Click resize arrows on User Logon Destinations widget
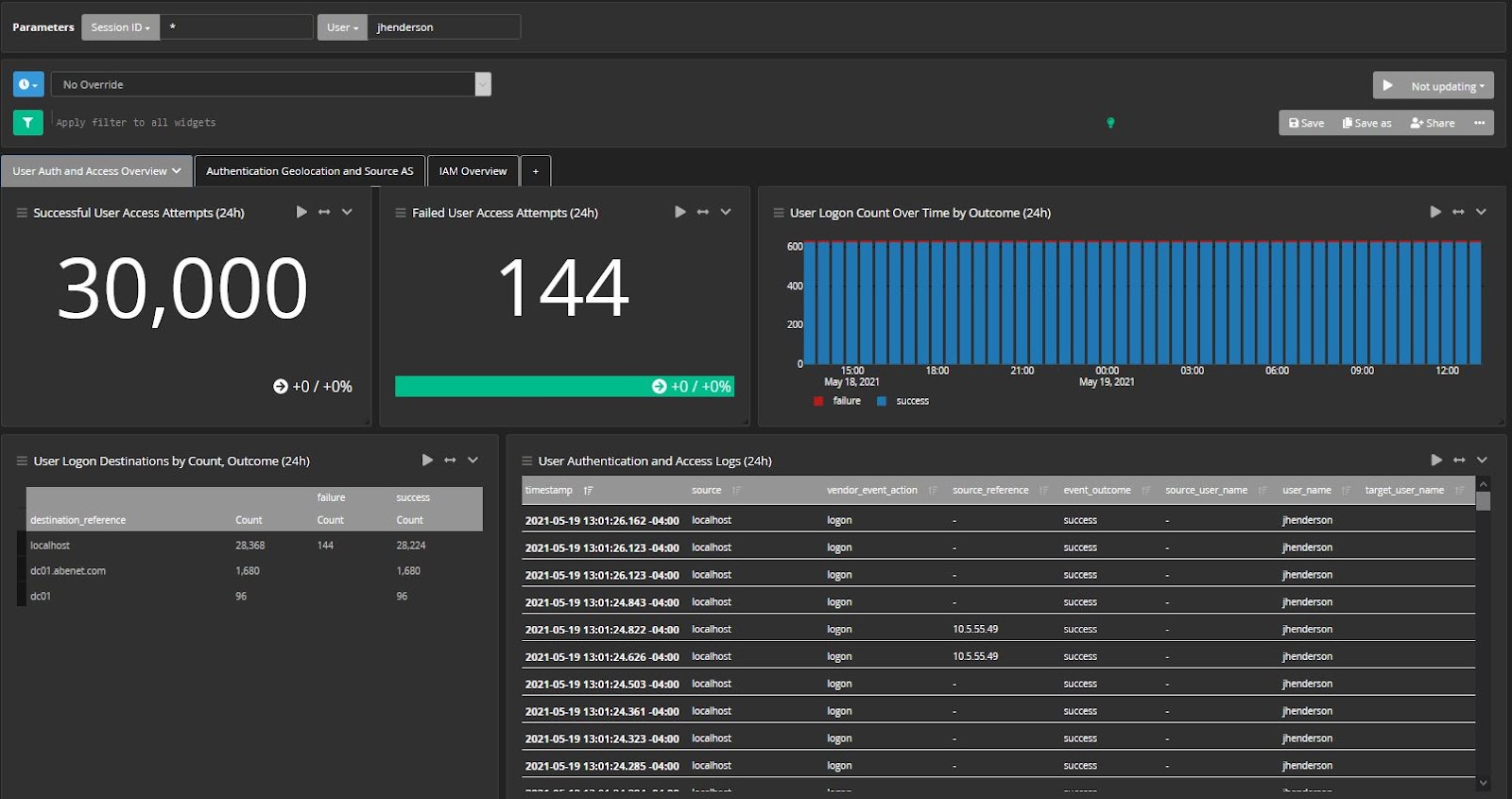The width and height of the screenshot is (1512, 799). click(450, 460)
